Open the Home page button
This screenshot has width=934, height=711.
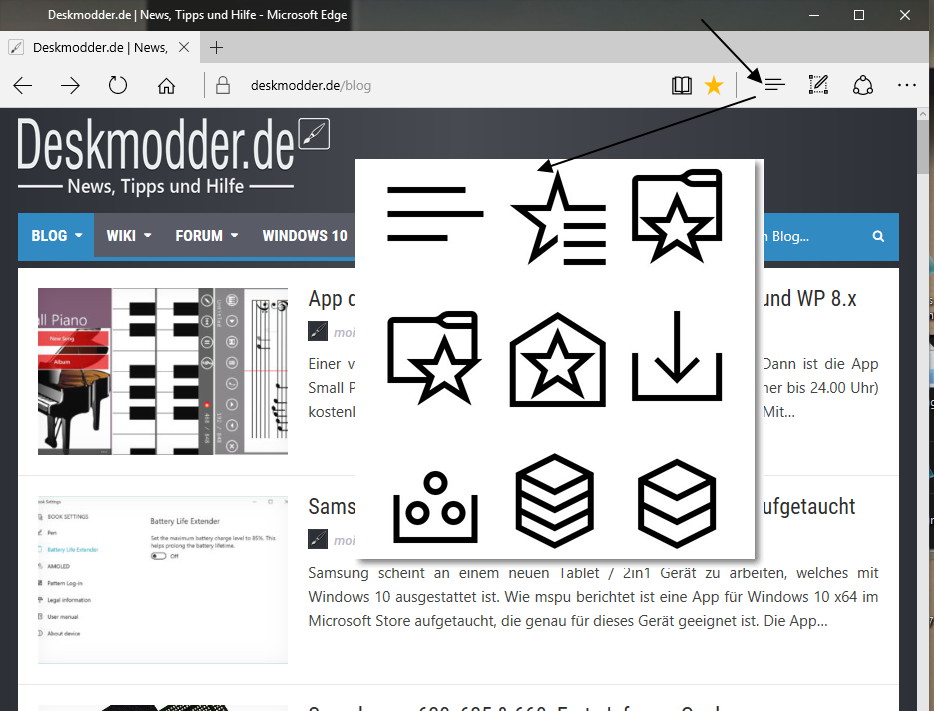tap(166, 86)
